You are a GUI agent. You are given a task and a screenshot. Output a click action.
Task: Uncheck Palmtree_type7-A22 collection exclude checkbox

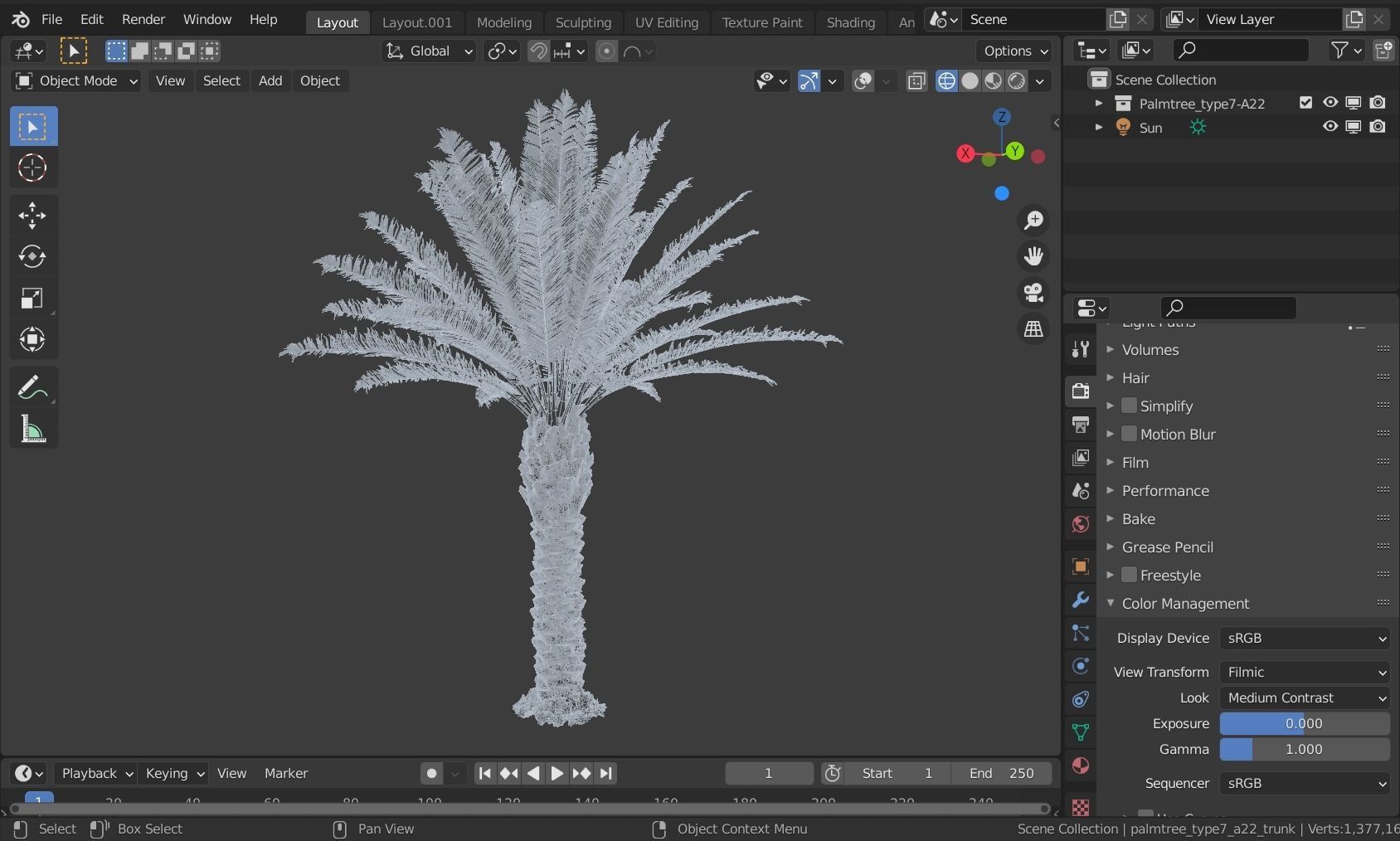tap(1305, 103)
